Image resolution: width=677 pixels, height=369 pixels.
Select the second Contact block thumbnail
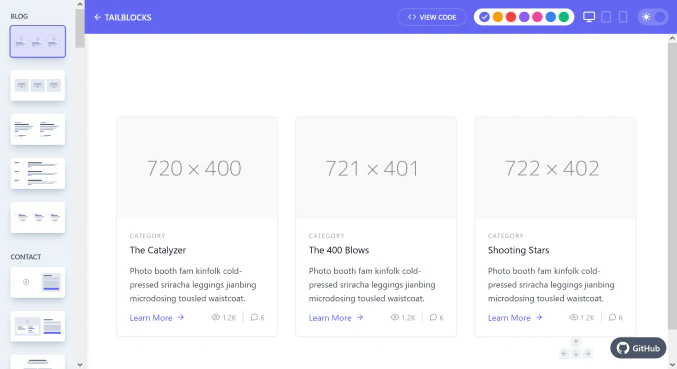pos(38,326)
